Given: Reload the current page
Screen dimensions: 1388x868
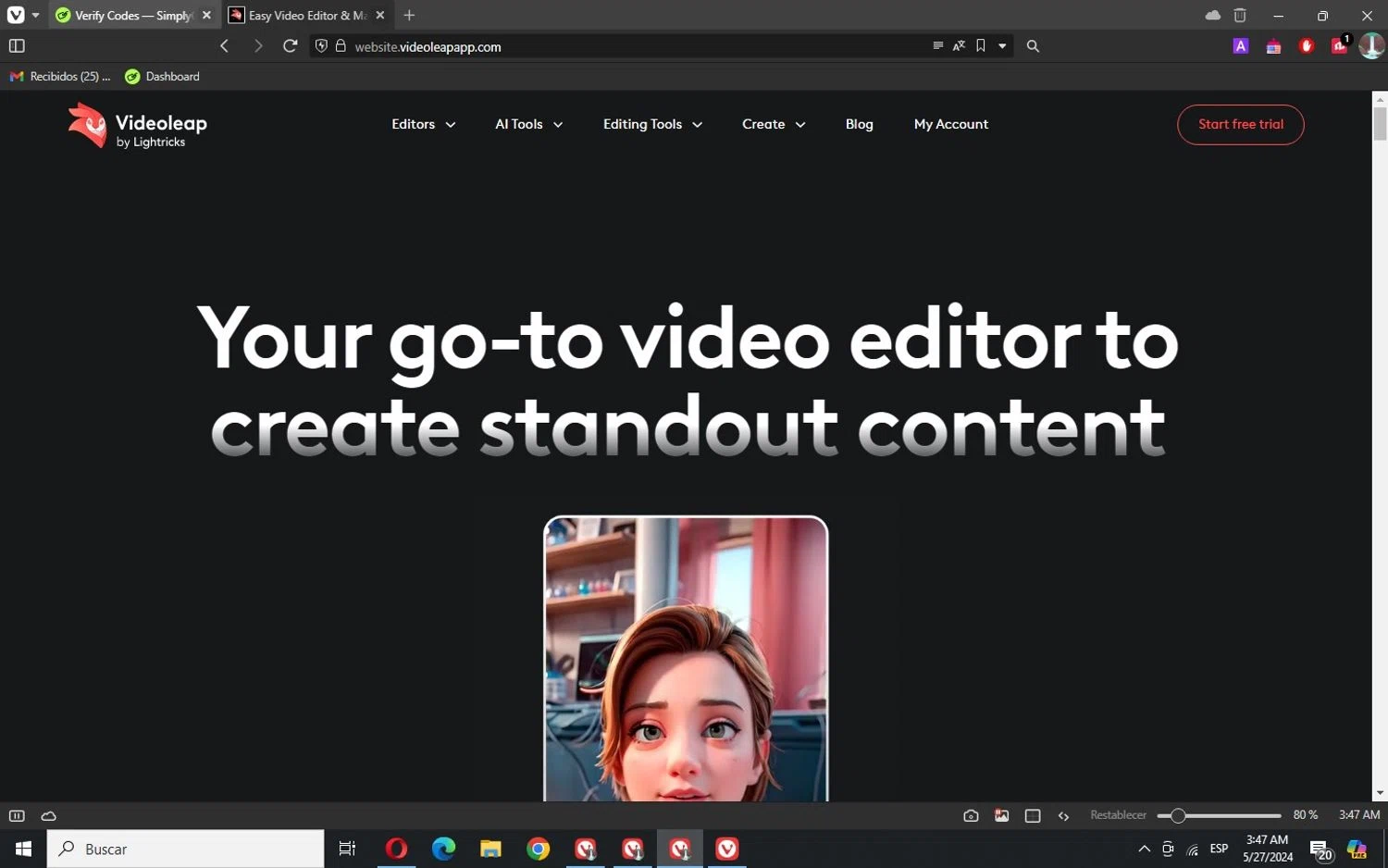Looking at the screenshot, I should [x=290, y=45].
